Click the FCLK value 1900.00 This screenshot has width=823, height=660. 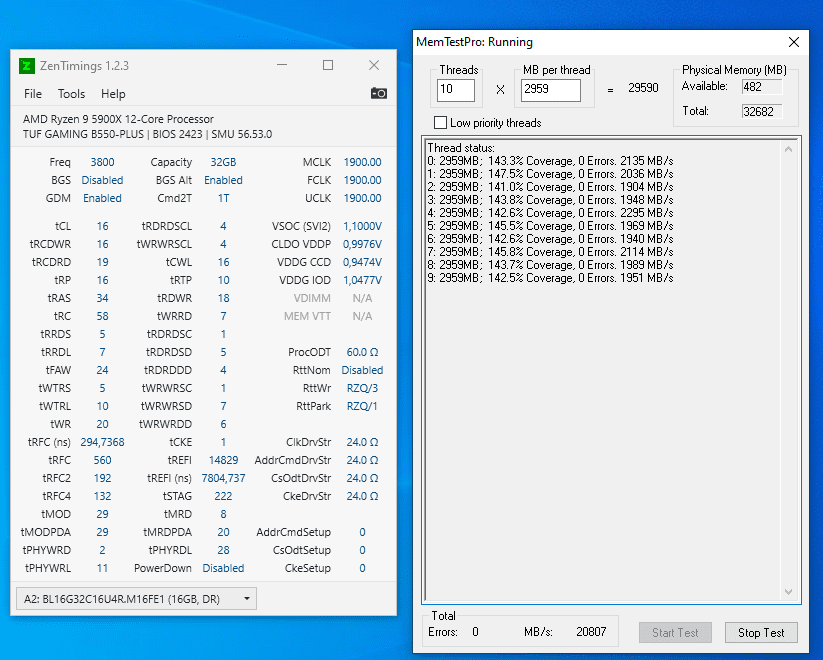coord(362,180)
